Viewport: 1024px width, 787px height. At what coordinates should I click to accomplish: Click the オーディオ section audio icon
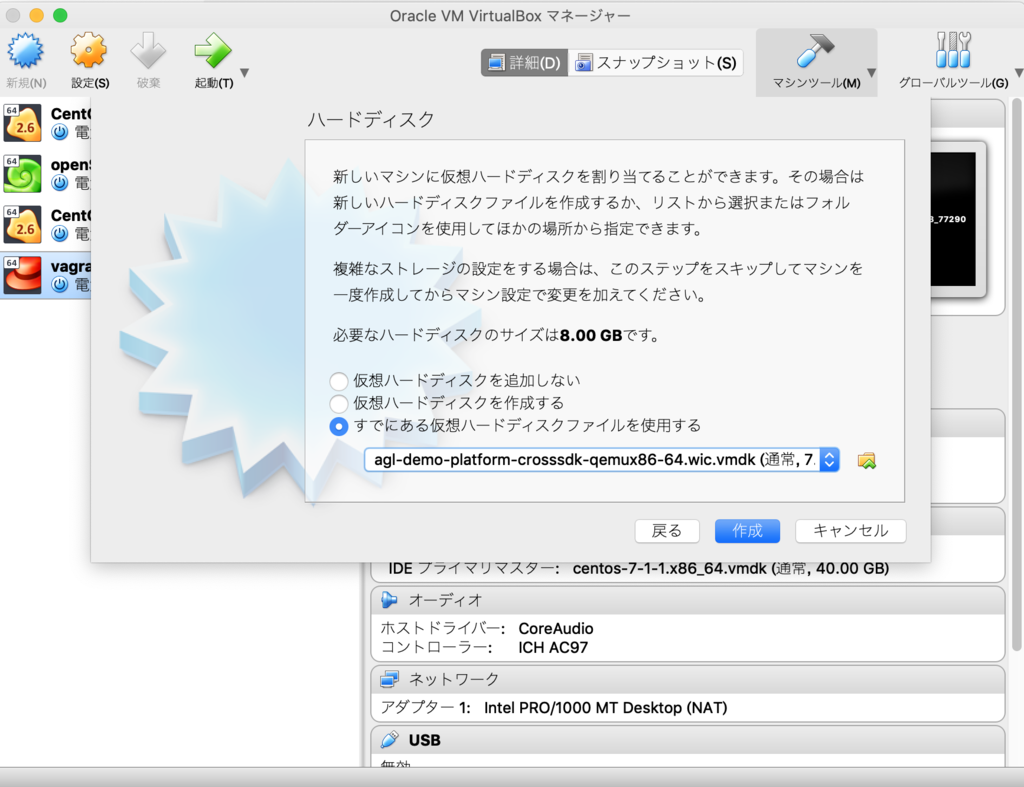387,600
